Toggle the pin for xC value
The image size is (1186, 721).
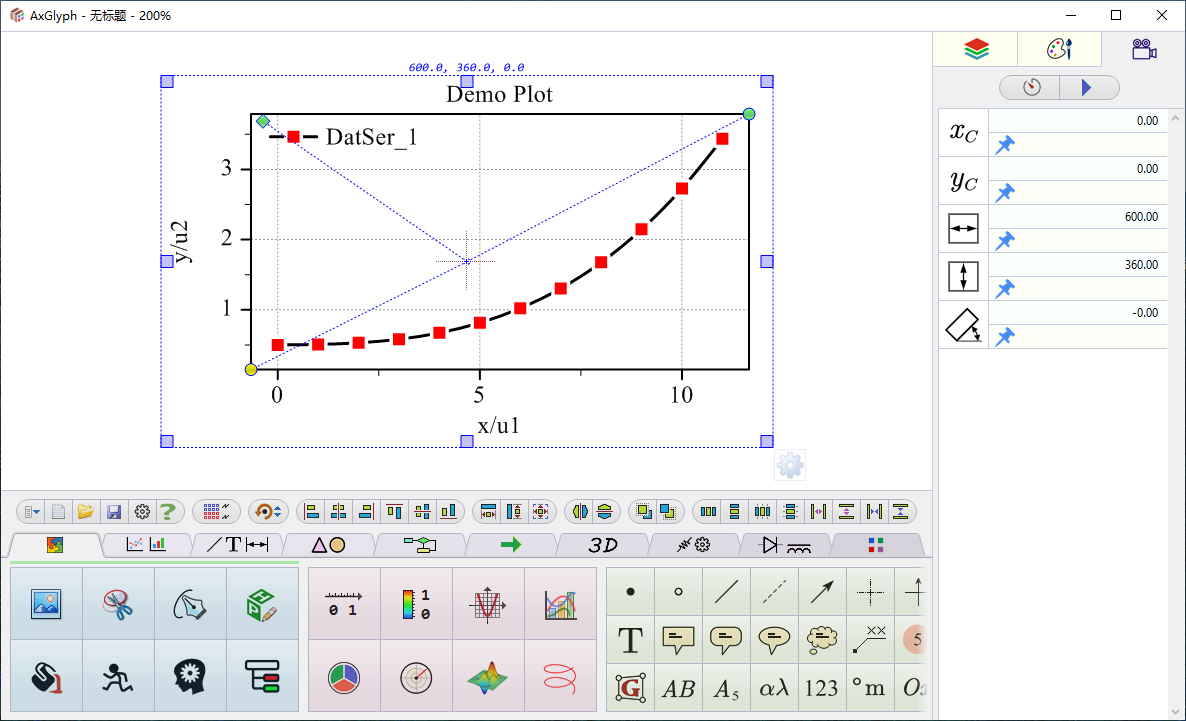pos(1005,146)
